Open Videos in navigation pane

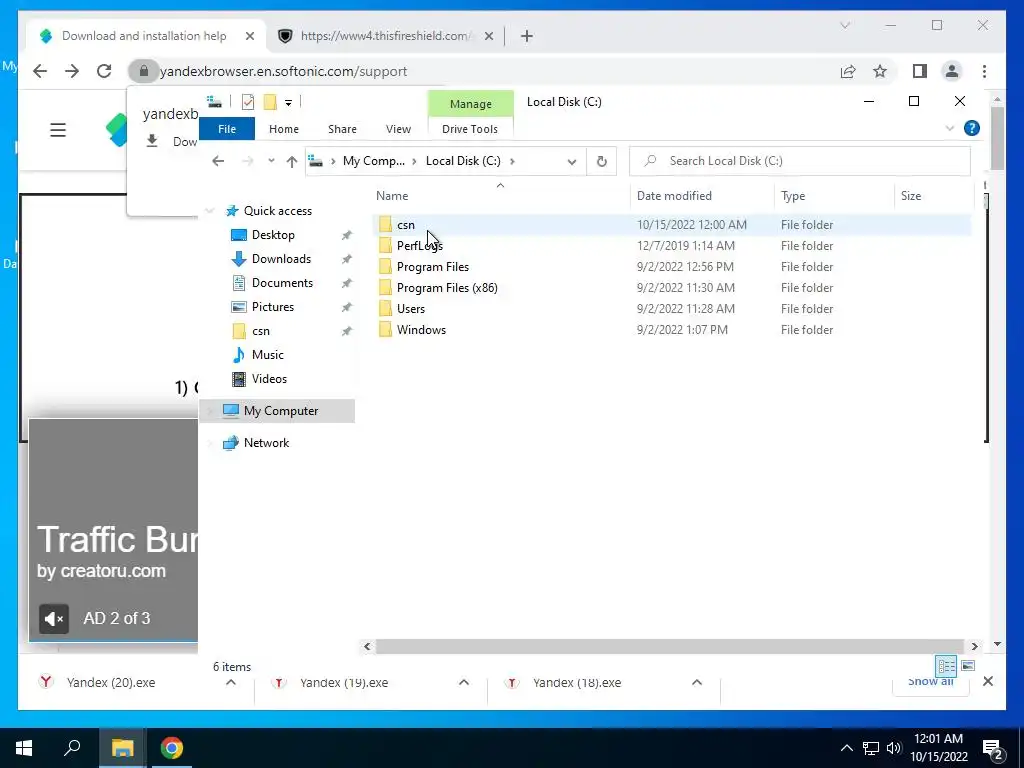[269, 379]
